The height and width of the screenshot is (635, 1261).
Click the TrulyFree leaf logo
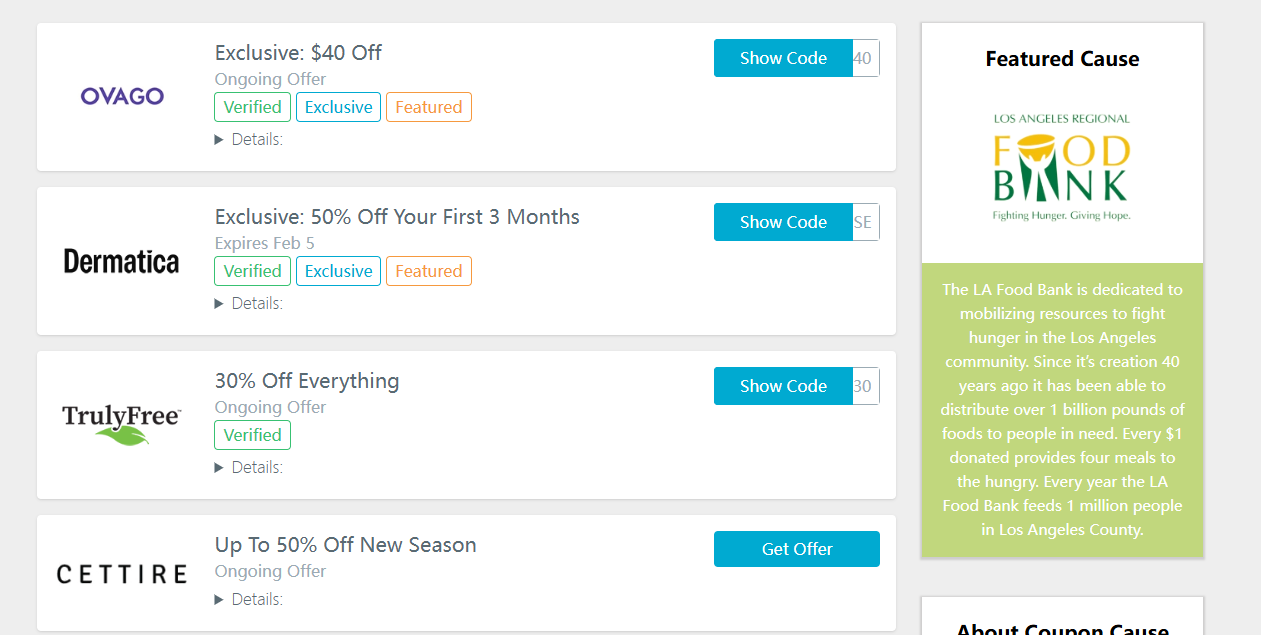pos(122,425)
